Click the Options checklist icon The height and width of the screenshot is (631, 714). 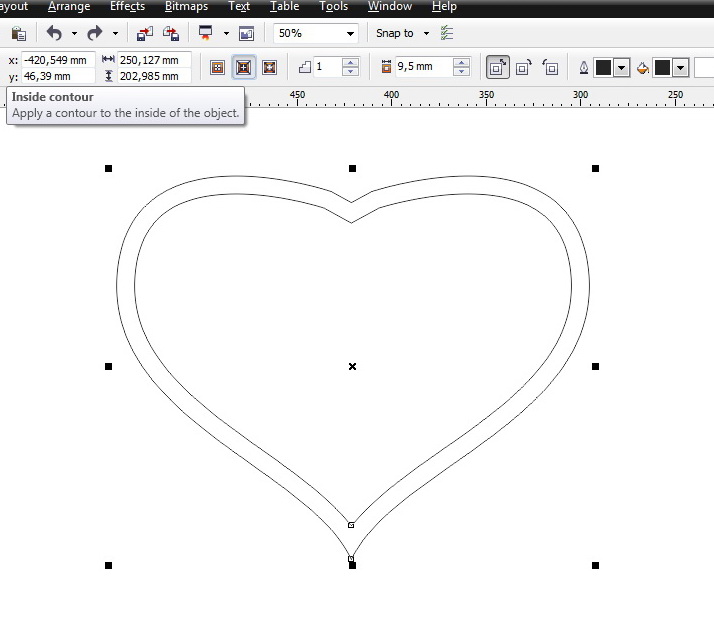447,33
